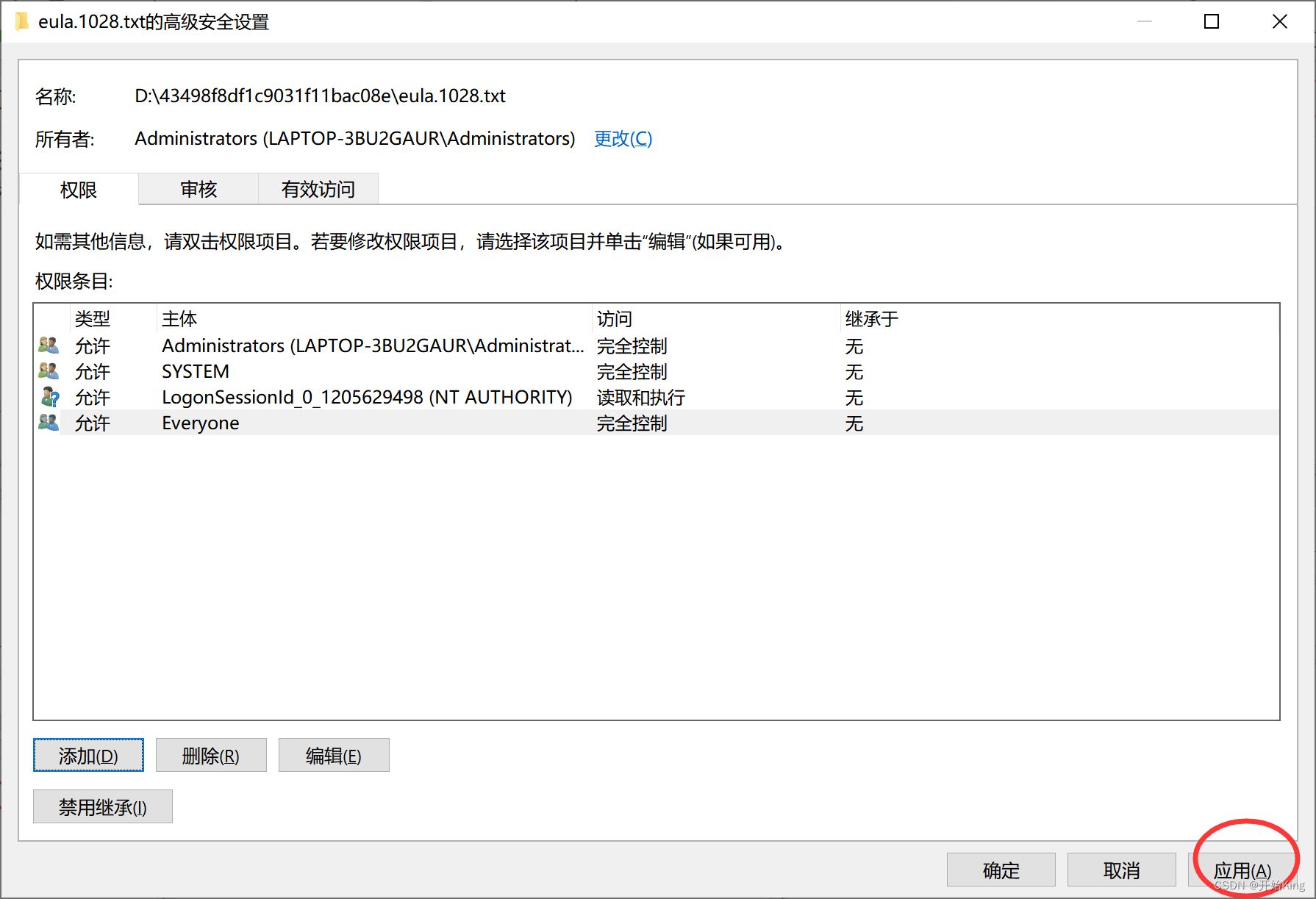The height and width of the screenshot is (899, 1316).
Task: Click the 更改(C) owner link
Action: pyautogui.click(x=623, y=138)
